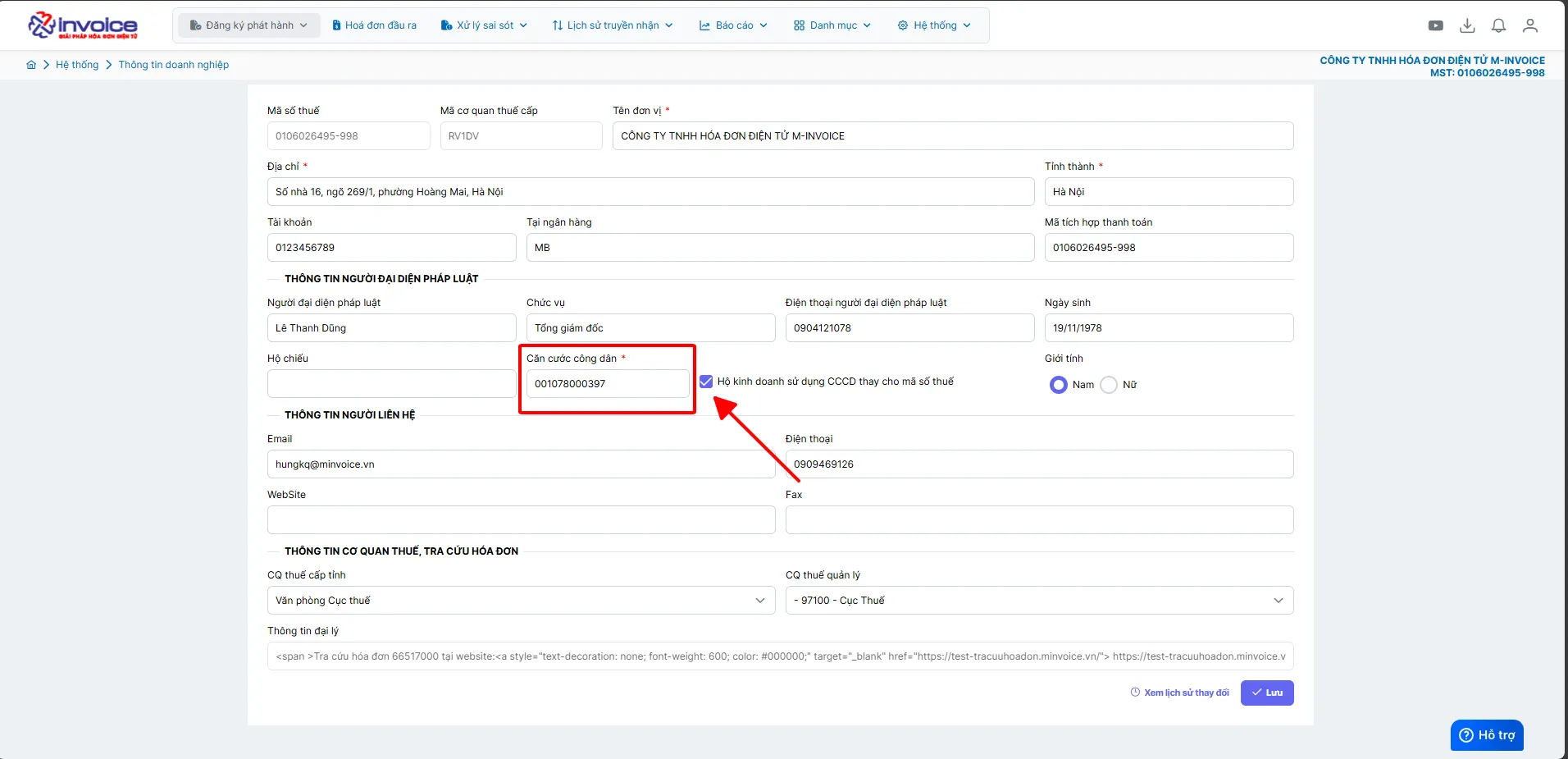Open the Xử lý sai sót menu
This screenshot has height=759, width=1568.
[484, 25]
